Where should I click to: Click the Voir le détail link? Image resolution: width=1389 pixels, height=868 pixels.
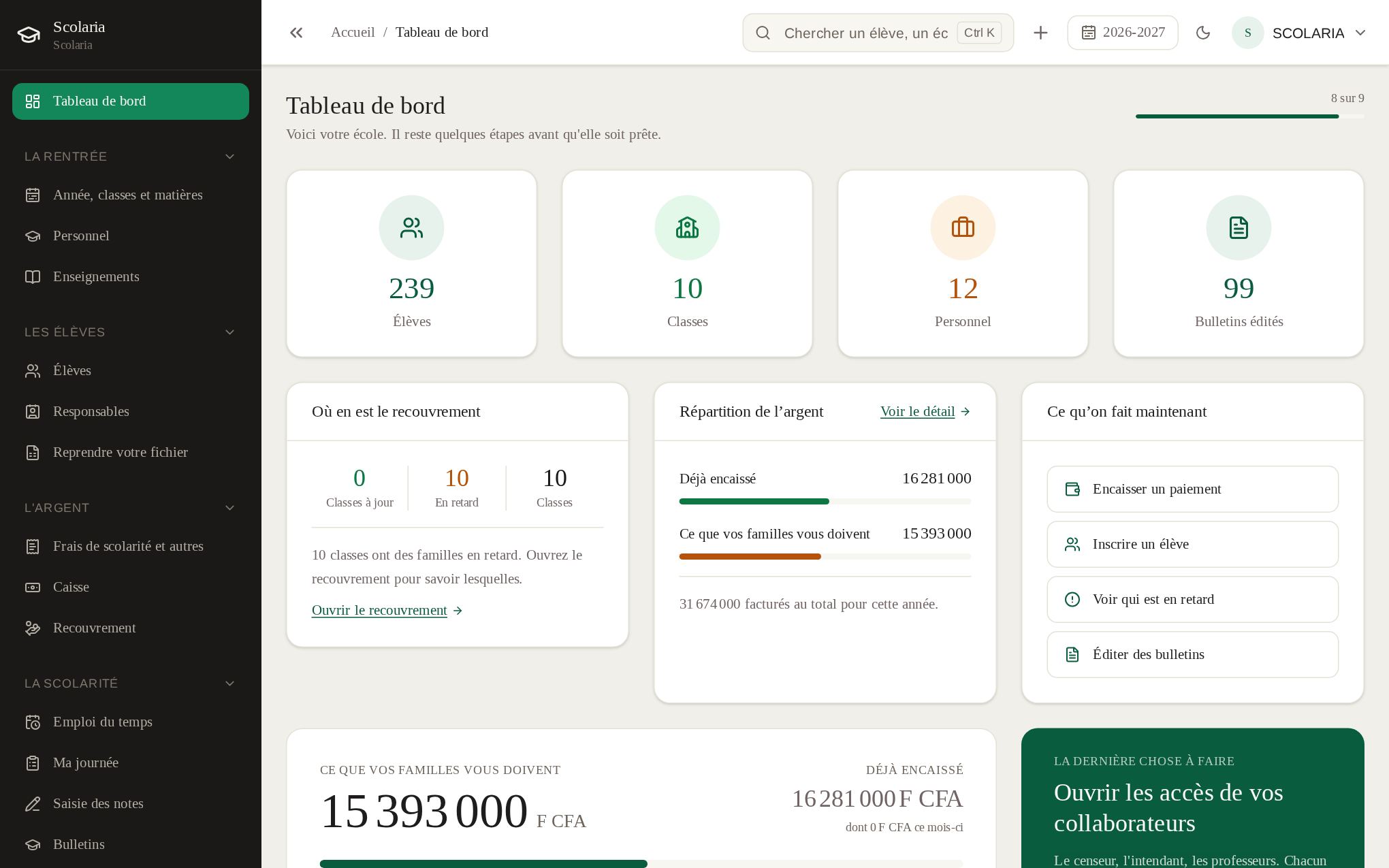point(925,411)
